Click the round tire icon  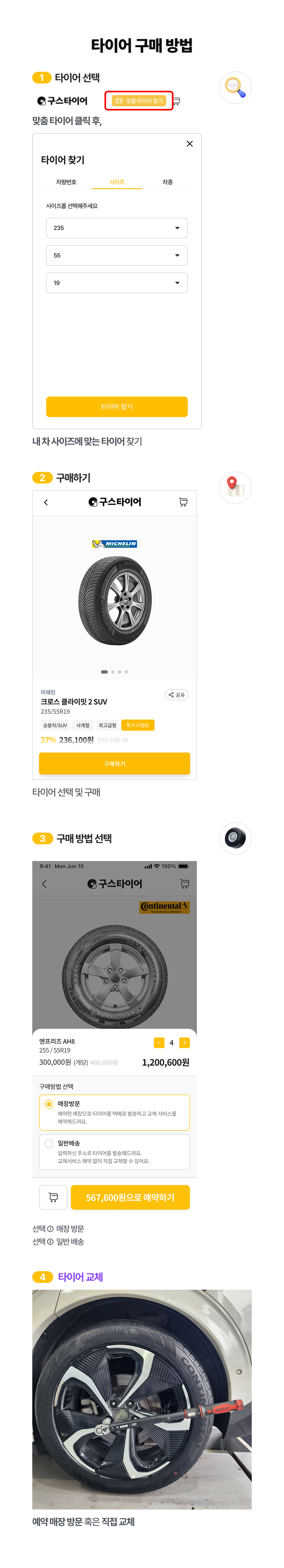(x=235, y=838)
